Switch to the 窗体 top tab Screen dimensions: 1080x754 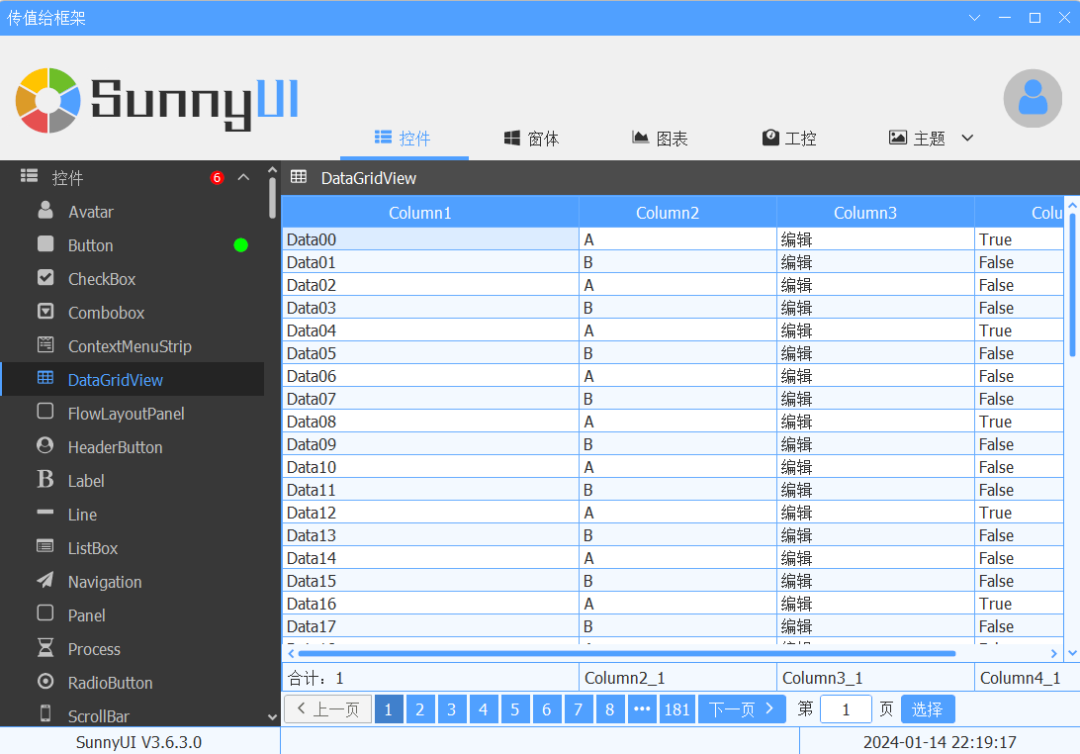coord(532,138)
